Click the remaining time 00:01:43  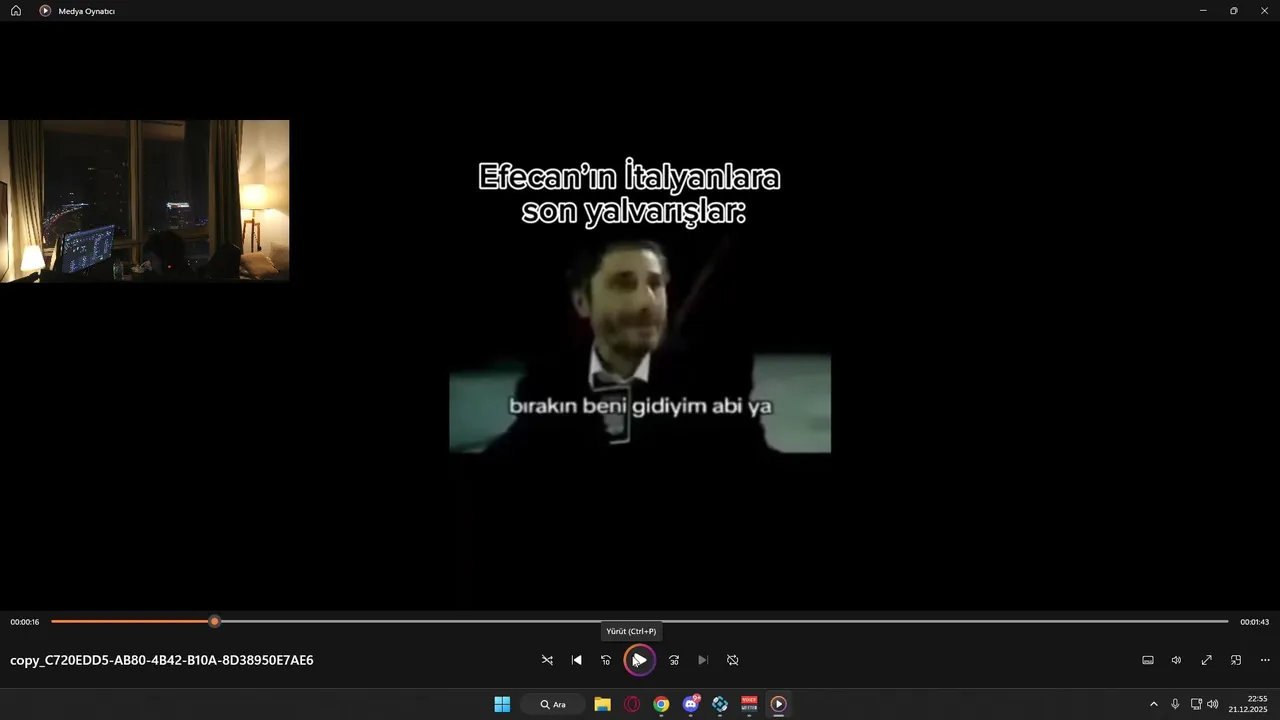tap(1254, 622)
